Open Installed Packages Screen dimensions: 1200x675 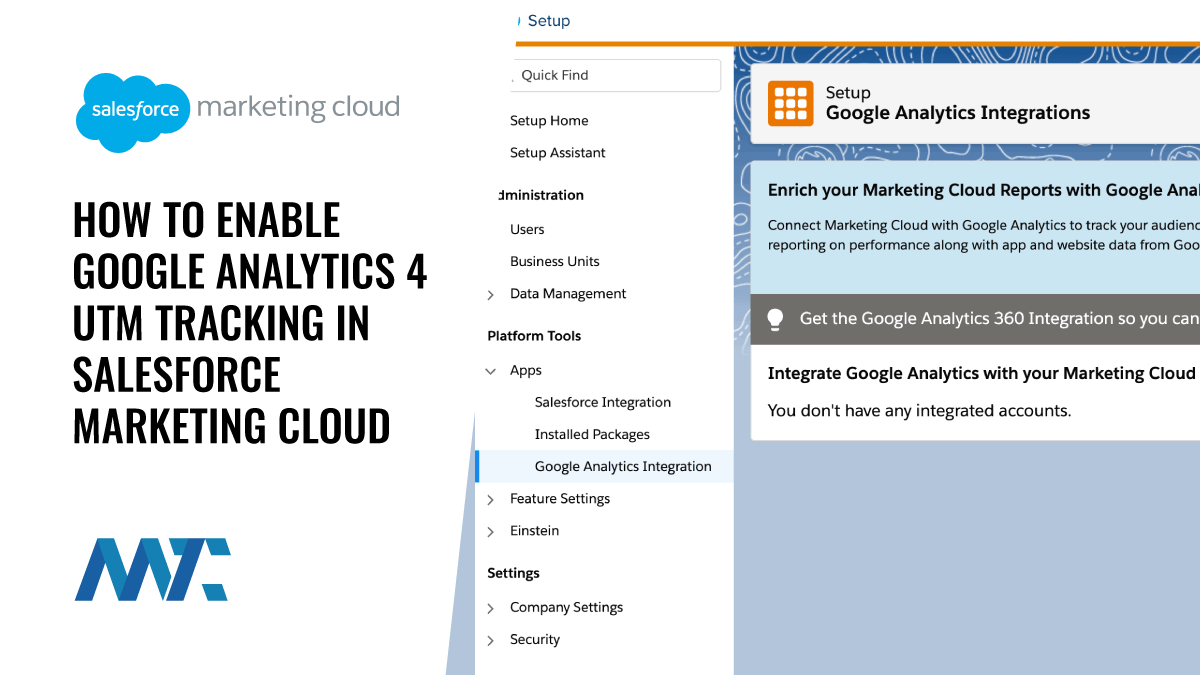tap(592, 434)
